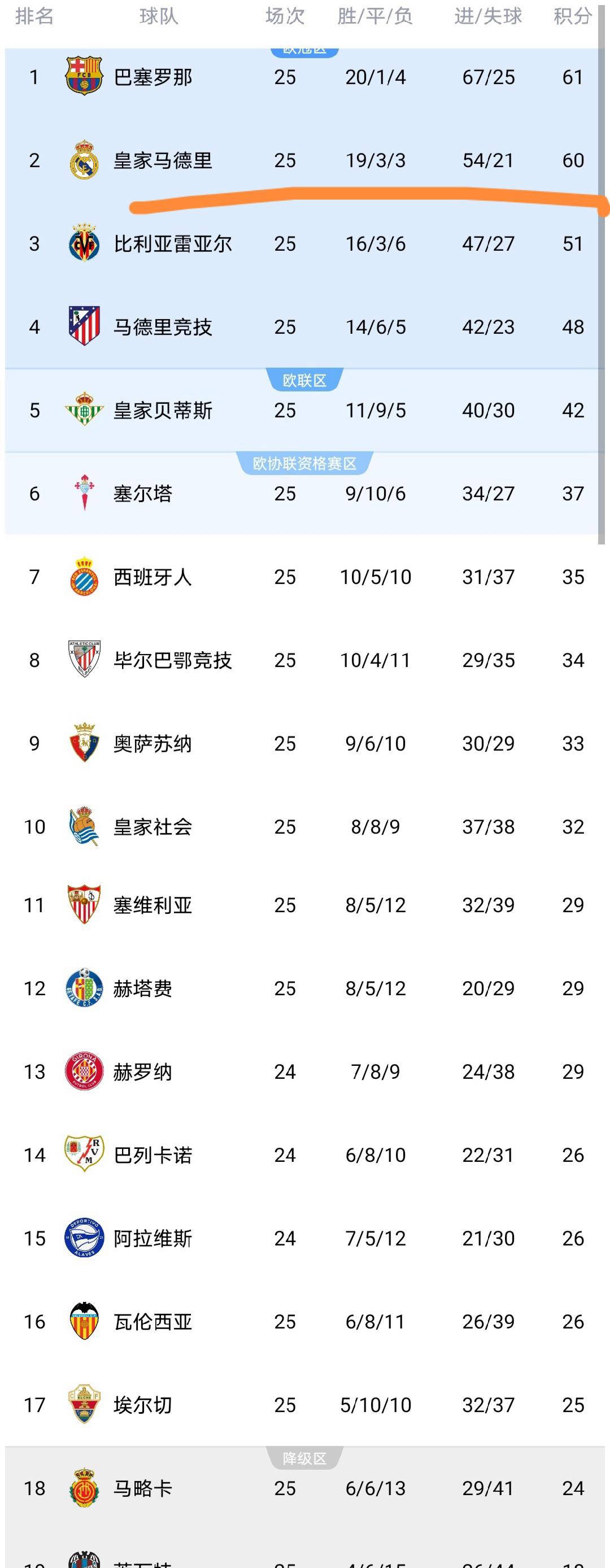
Task: Click the Espanyol club crest
Action: point(84,576)
